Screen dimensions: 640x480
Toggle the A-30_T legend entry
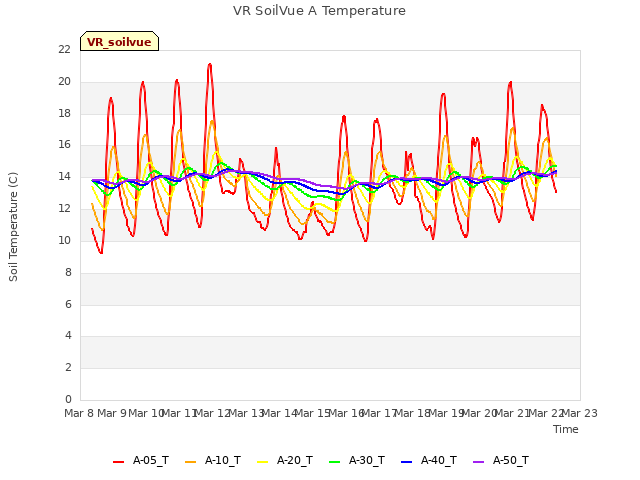[357, 460]
